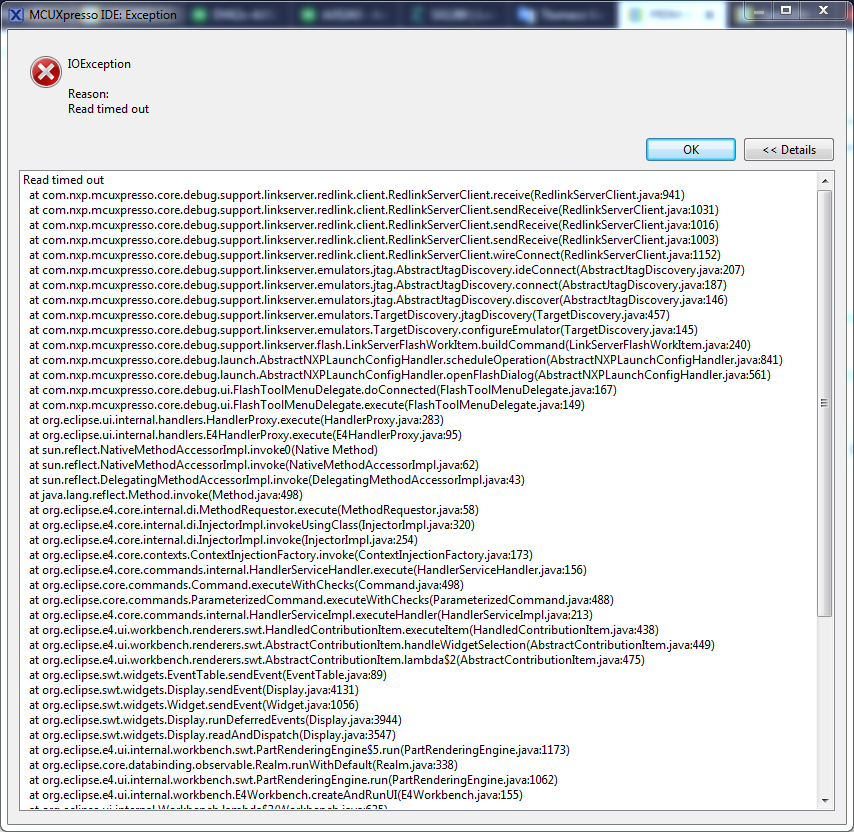Screen dimensions: 854x832
Task: Click HandlerServiceImpl.executeHandler line
Action: pyautogui.click(x=311, y=615)
